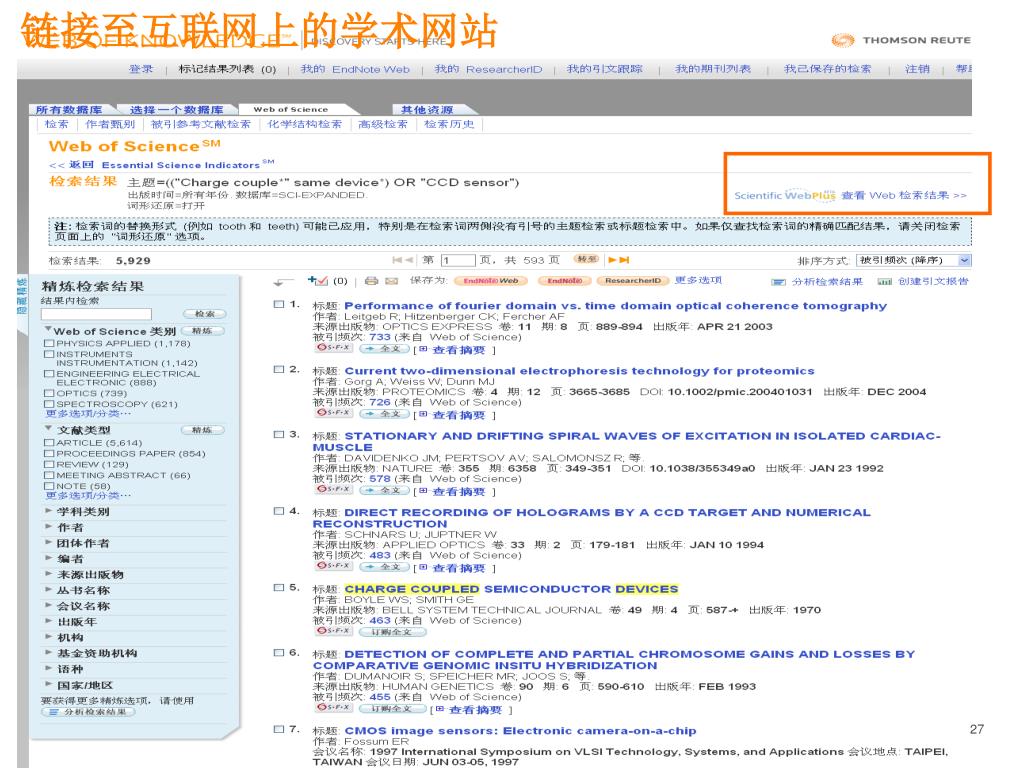Open 全文 full text for result 4

pos(384,566)
